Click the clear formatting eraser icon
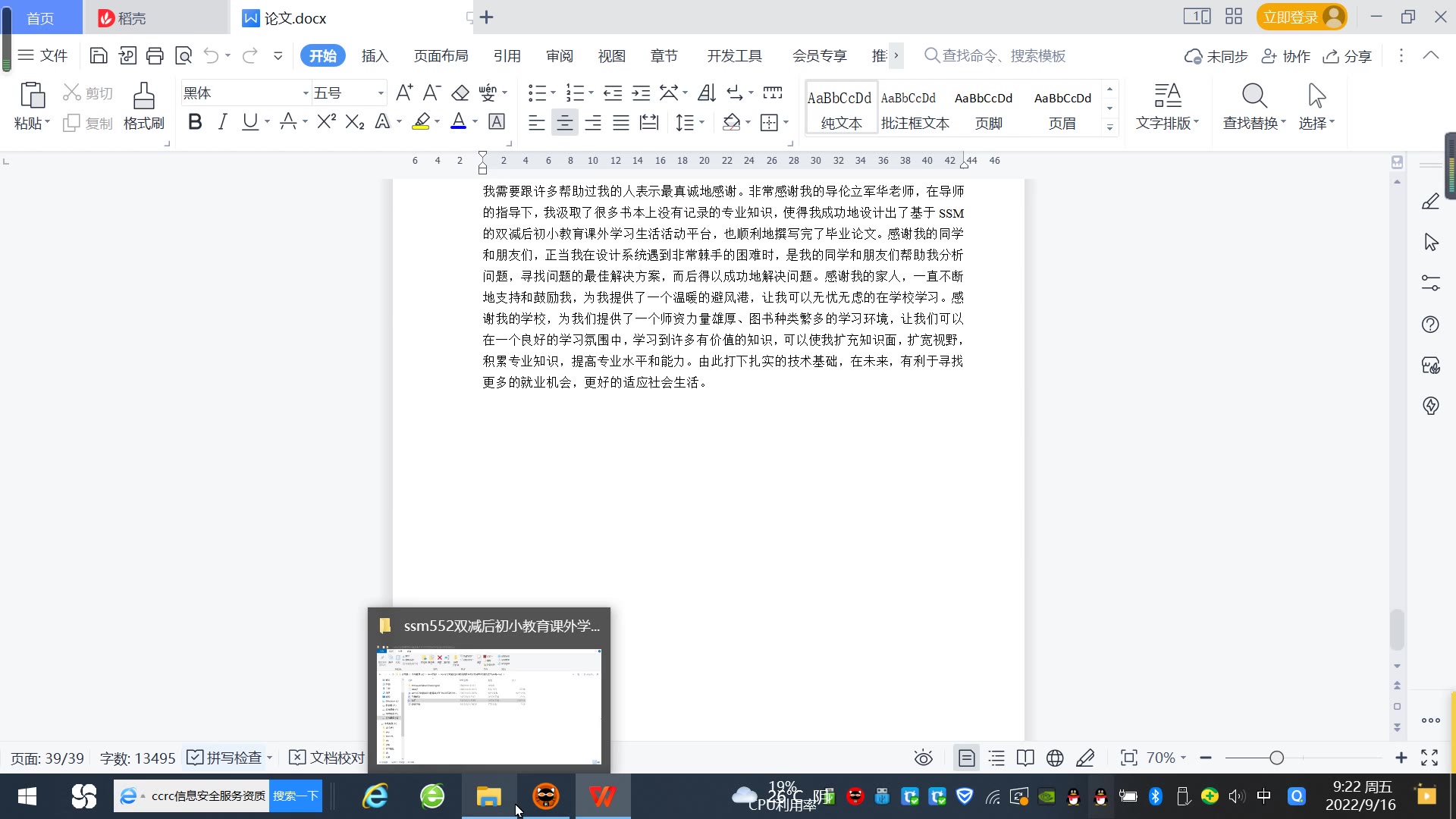Image resolution: width=1456 pixels, height=819 pixels. click(x=460, y=93)
